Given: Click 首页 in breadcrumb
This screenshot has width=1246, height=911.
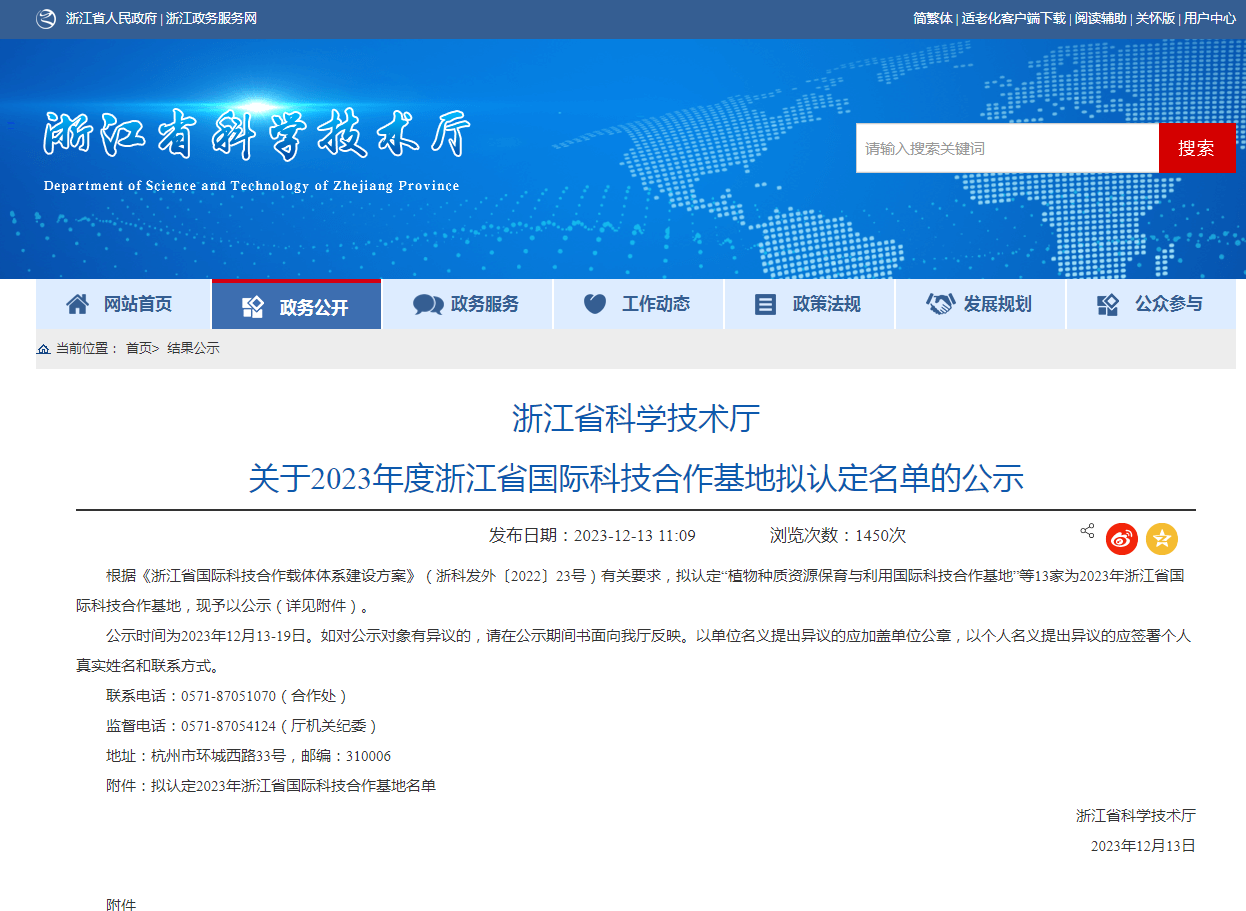Looking at the screenshot, I should pos(138,349).
